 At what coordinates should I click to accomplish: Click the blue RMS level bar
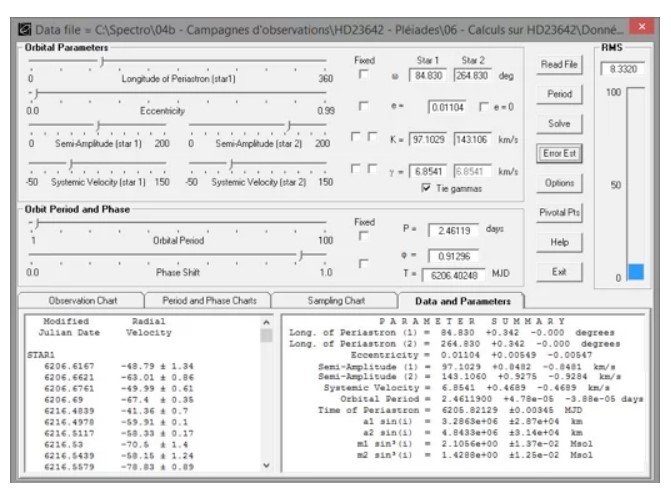click(x=636, y=272)
